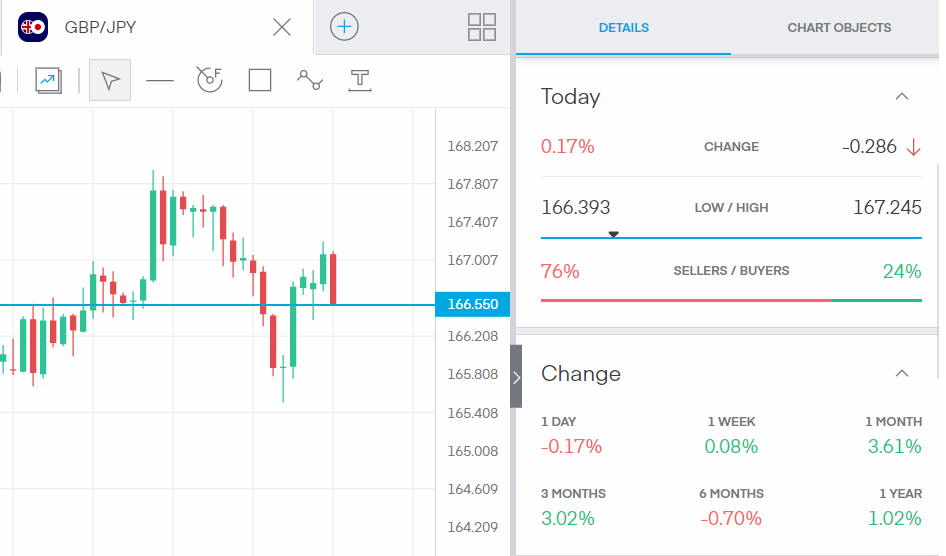Click the LOW / HIGH label
This screenshot has height=556, width=946.
coord(731,207)
